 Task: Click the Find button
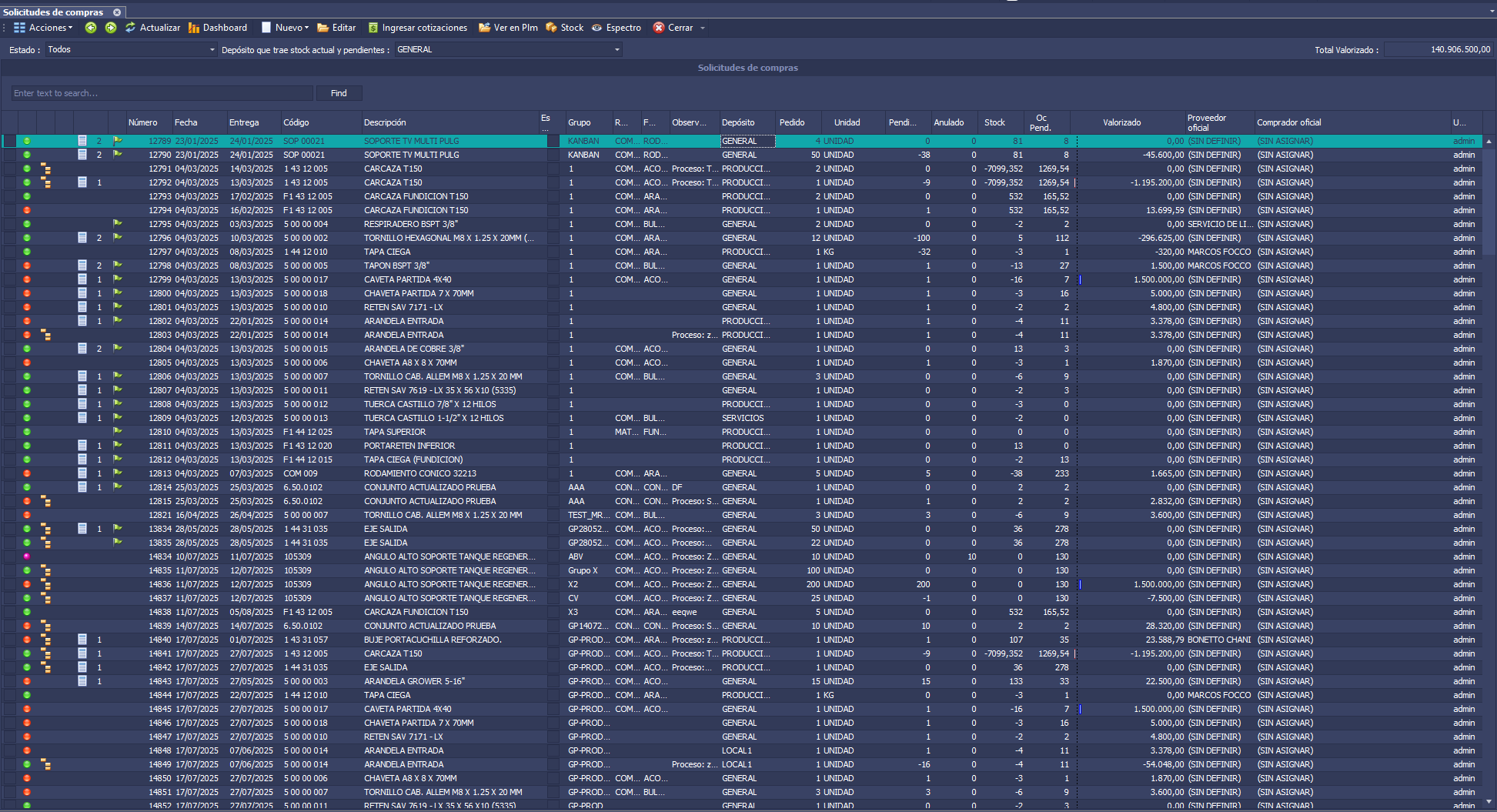[x=339, y=93]
